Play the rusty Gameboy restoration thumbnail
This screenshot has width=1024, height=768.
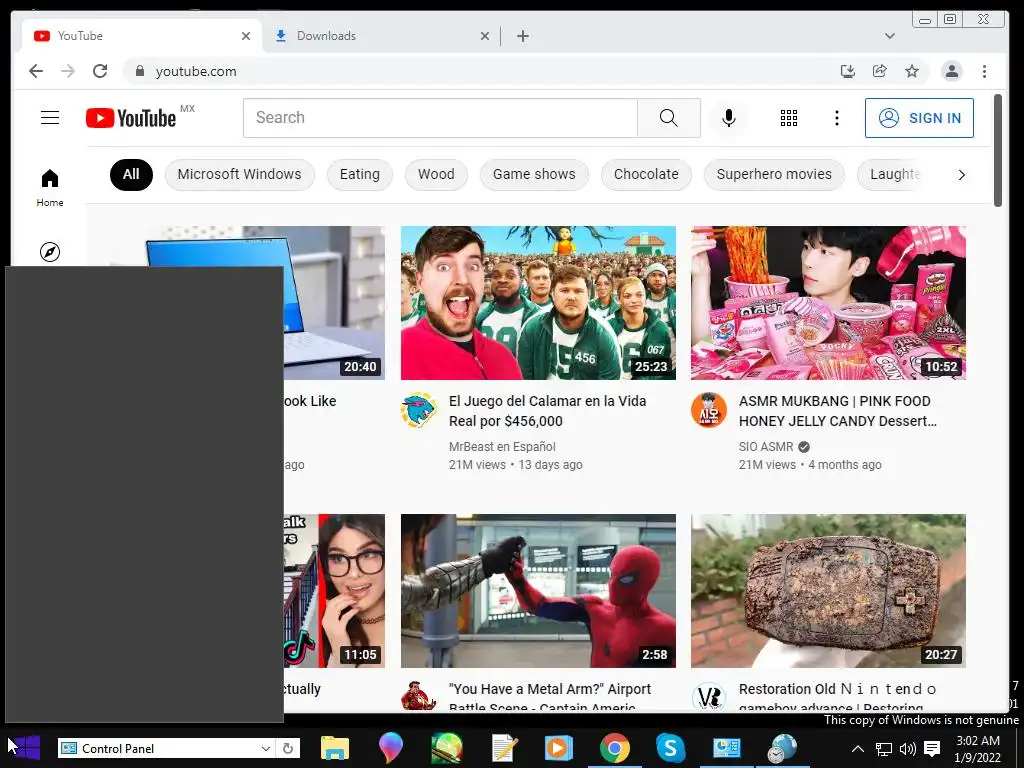coord(828,590)
